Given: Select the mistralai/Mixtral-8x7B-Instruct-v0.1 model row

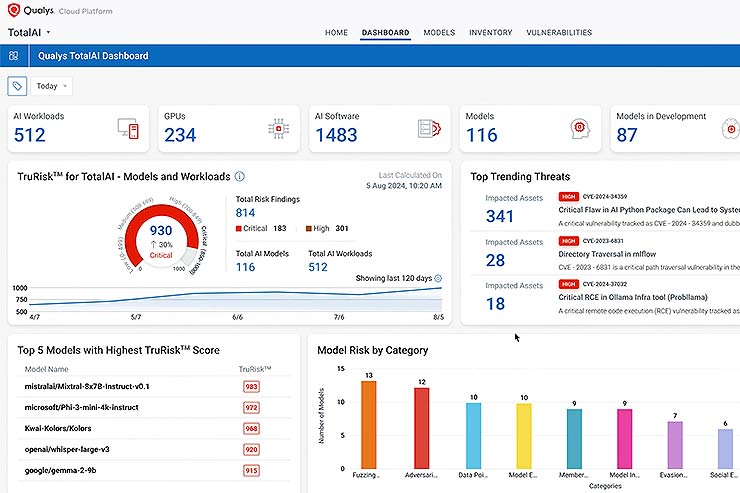Looking at the screenshot, I should point(86,386).
